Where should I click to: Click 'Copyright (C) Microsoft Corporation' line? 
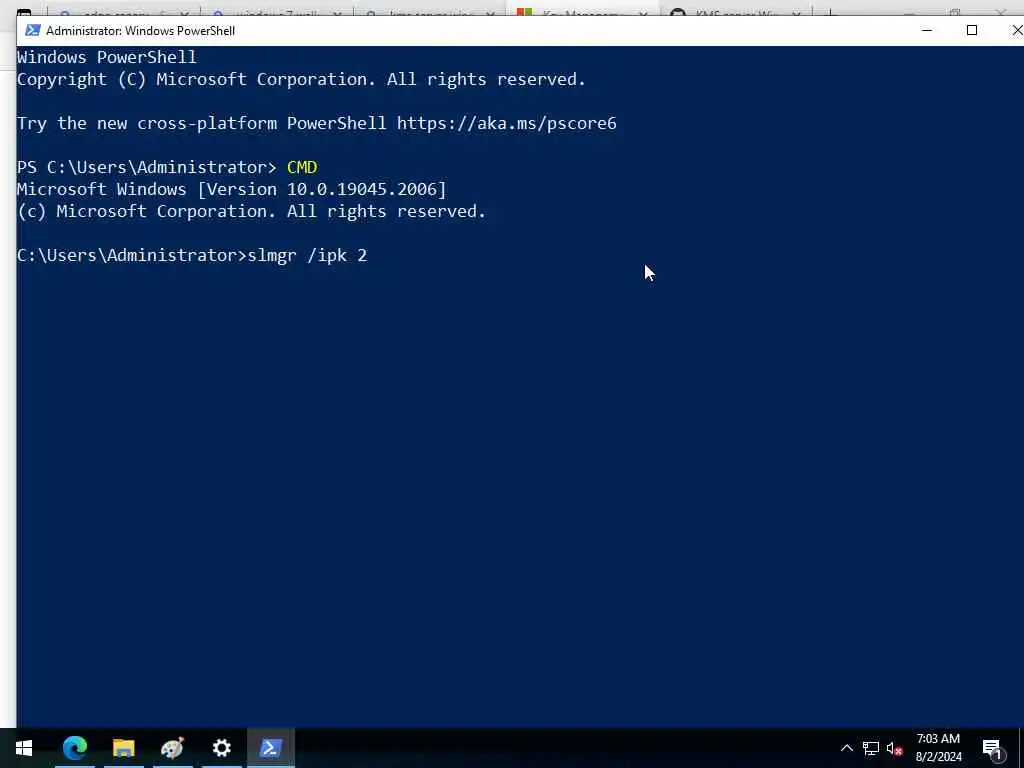[x=301, y=80]
